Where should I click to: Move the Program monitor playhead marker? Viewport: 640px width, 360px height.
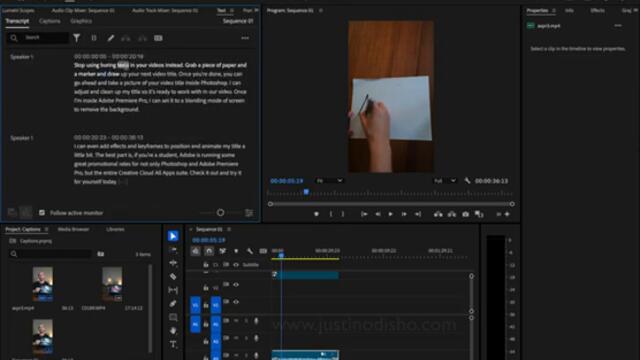306,192
